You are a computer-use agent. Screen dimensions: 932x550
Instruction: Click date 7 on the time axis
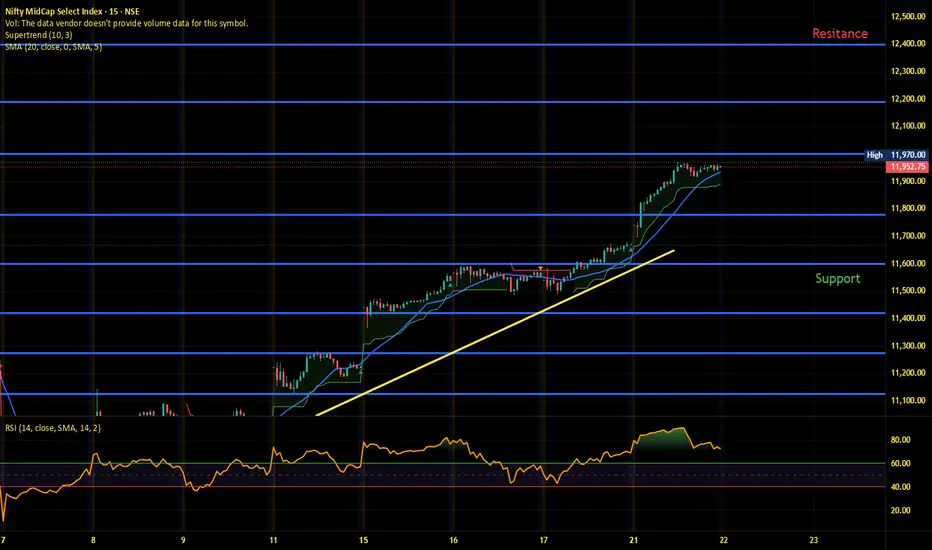pos(3,540)
